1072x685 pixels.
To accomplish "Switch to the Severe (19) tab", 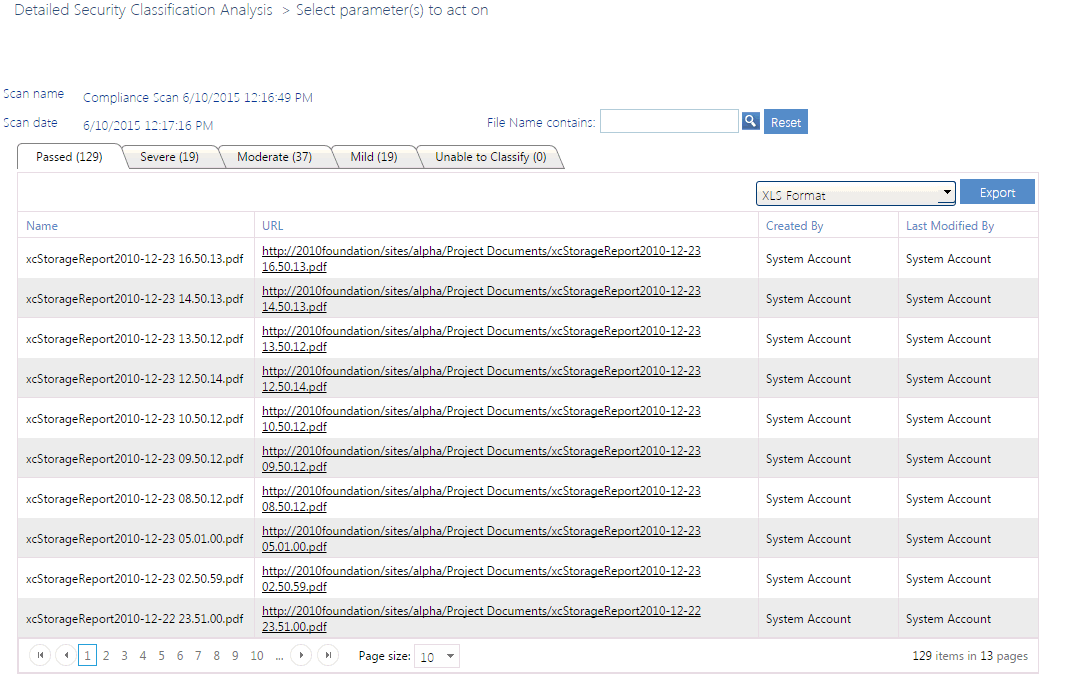I will [169, 157].
